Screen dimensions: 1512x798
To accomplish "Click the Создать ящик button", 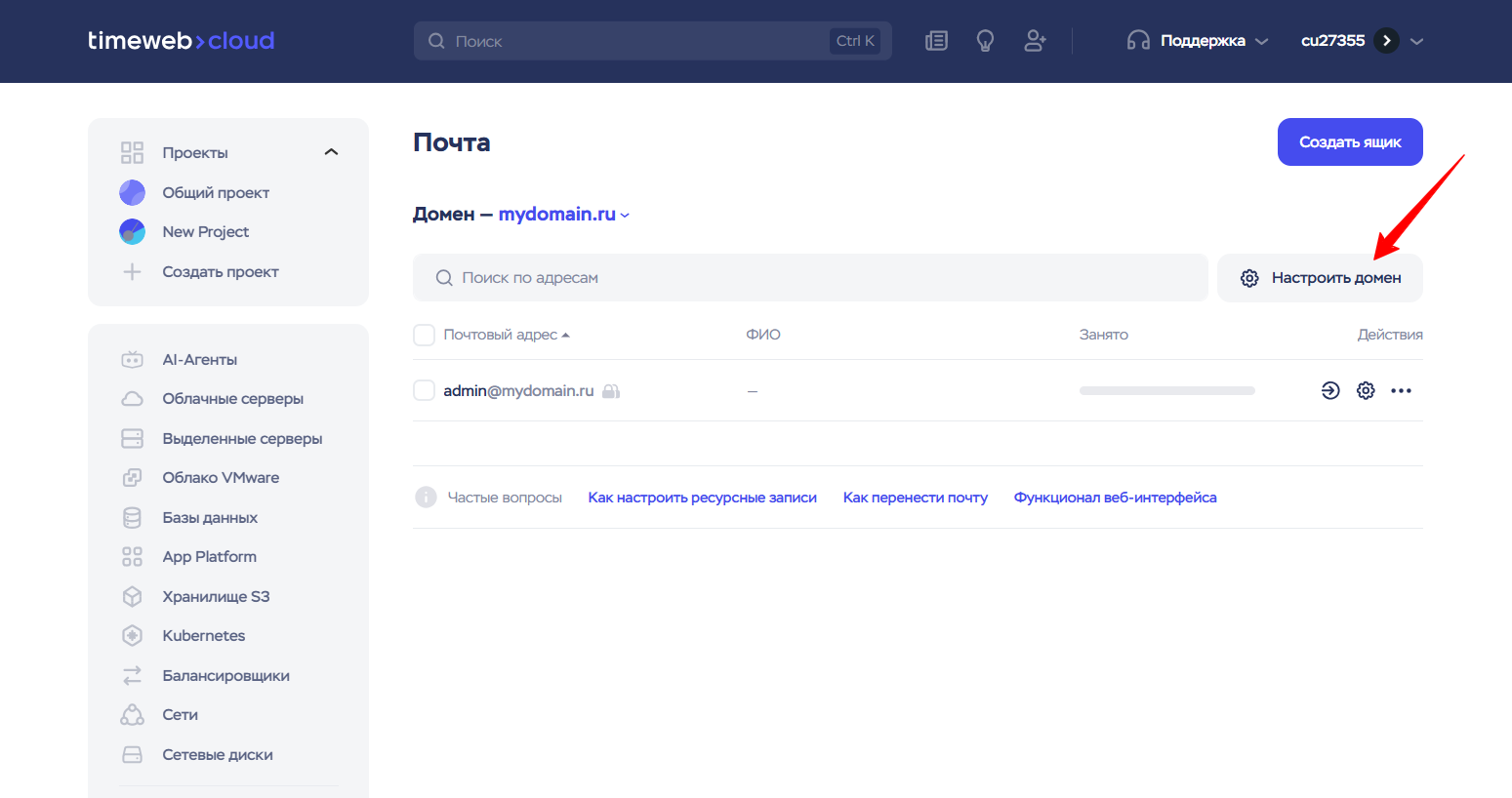I will [1349, 142].
